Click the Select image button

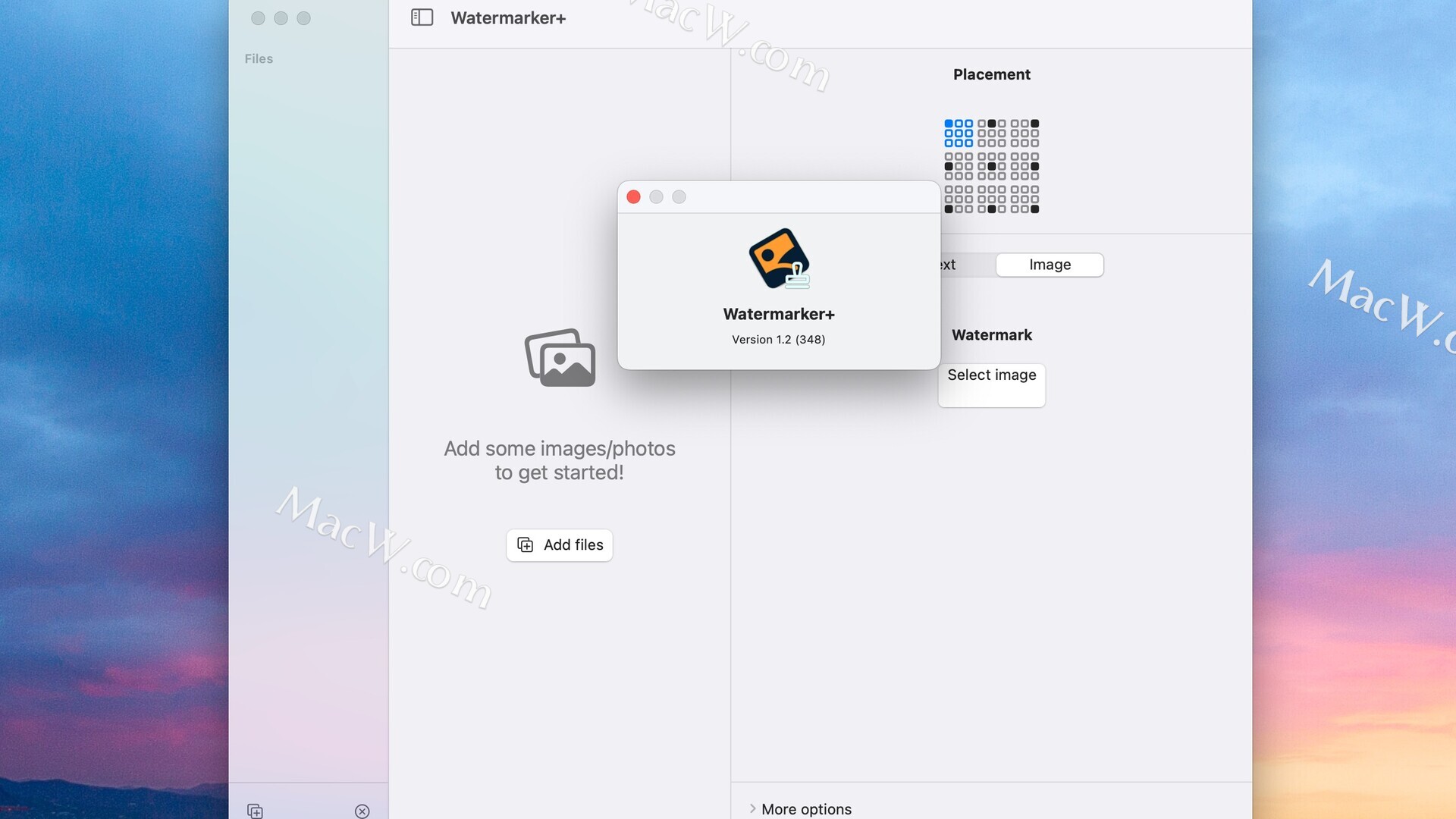[992, 385]
